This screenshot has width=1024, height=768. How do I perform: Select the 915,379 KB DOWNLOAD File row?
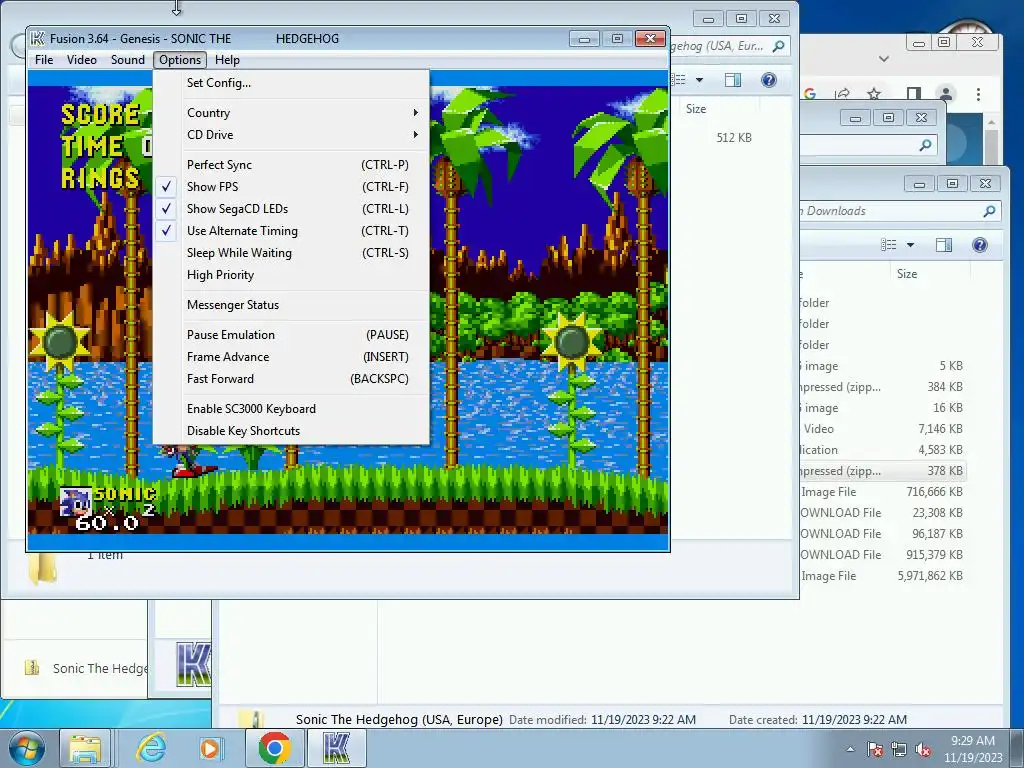882,555
